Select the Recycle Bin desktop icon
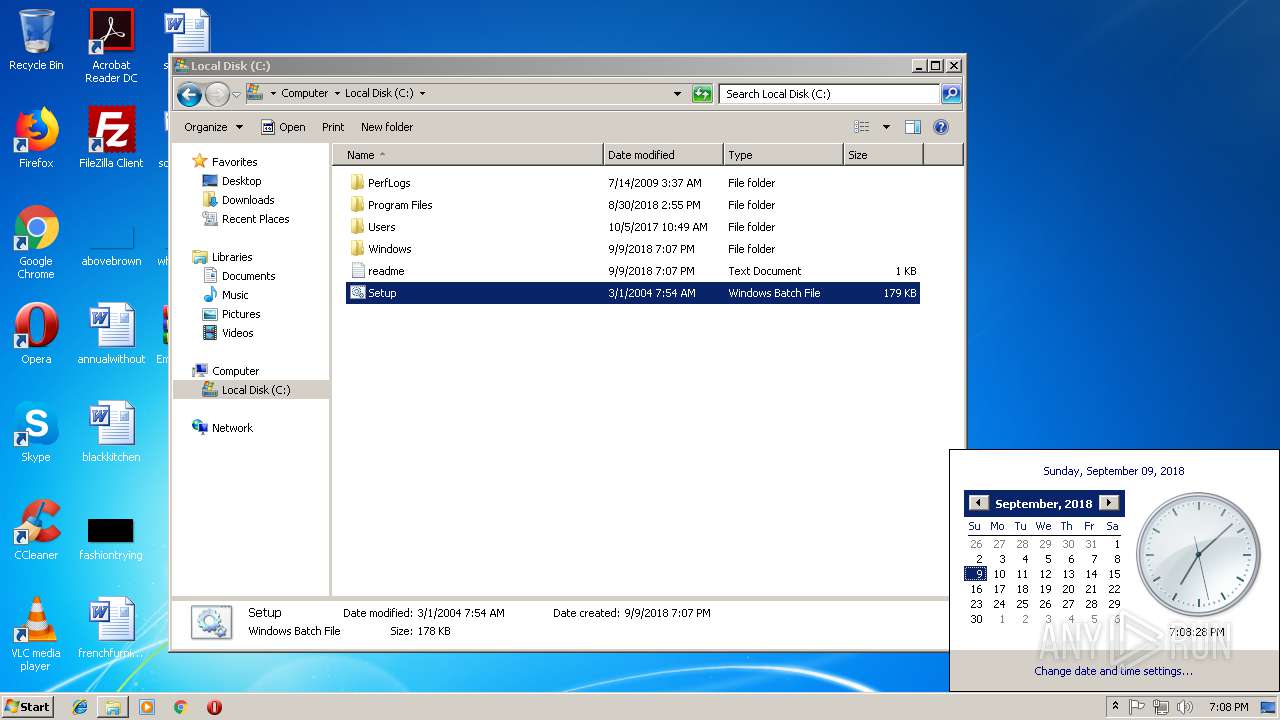 (36, 40)
